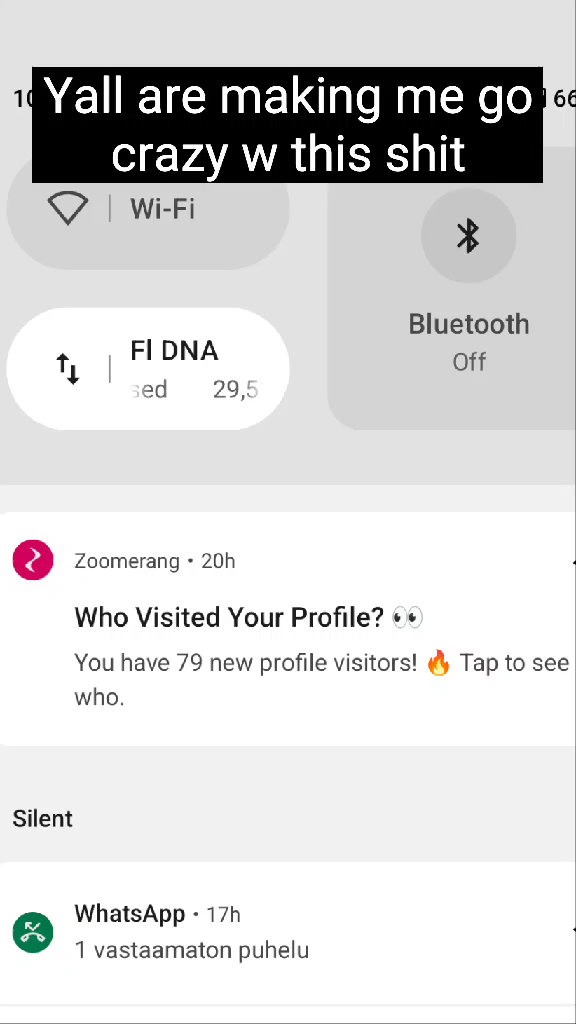Screen dimensions: 576x1024
Task: Tap the Wi-Fi signal icon
Action: point(68,208)
